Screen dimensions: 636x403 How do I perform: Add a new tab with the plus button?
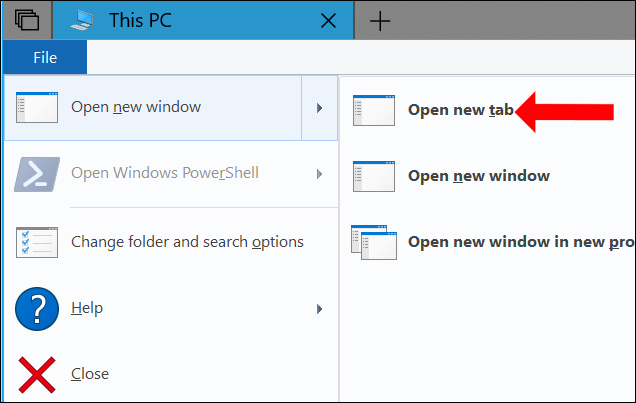coord(380,21)
